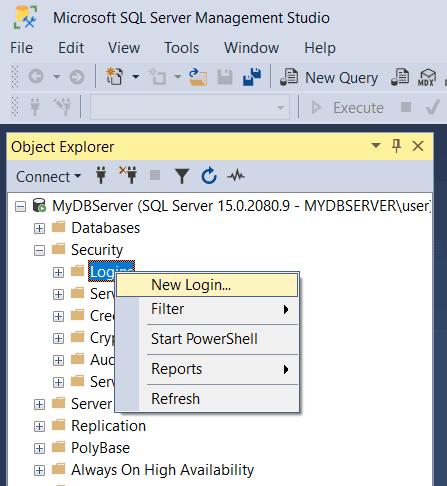447x486 pixels.
Task: Choose Start PowerShell from context menu
Action: click(x=207, y=339)
